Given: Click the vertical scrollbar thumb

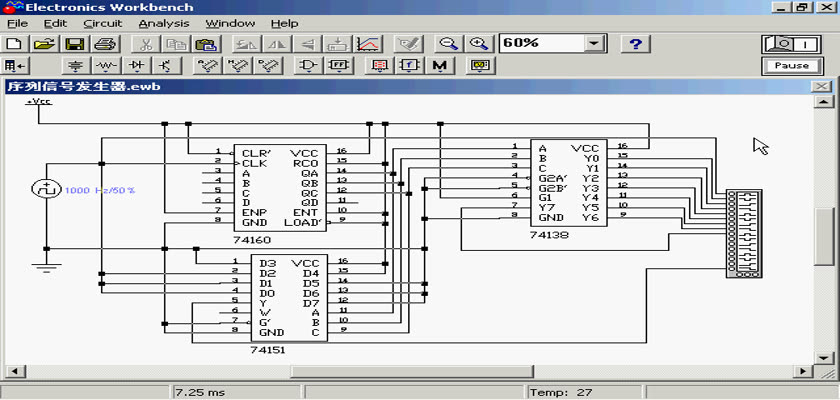Looking at the screenshot, I should pos(824,237).
